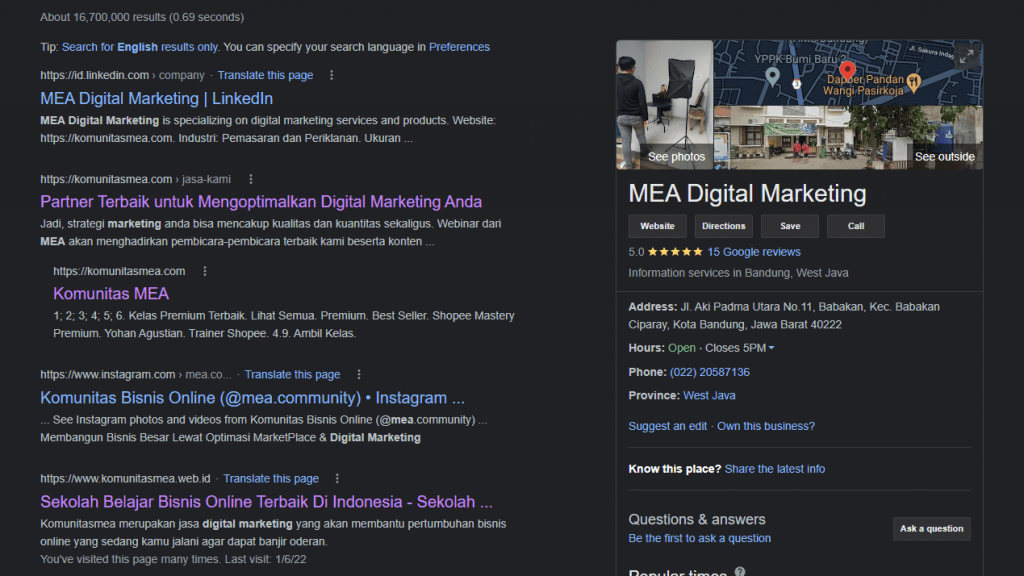This screenshot has width=1024, height=576.
Task: Click the https://www.komunitasmea.web.id breadcrumb URL
Action: coord(125,479)
